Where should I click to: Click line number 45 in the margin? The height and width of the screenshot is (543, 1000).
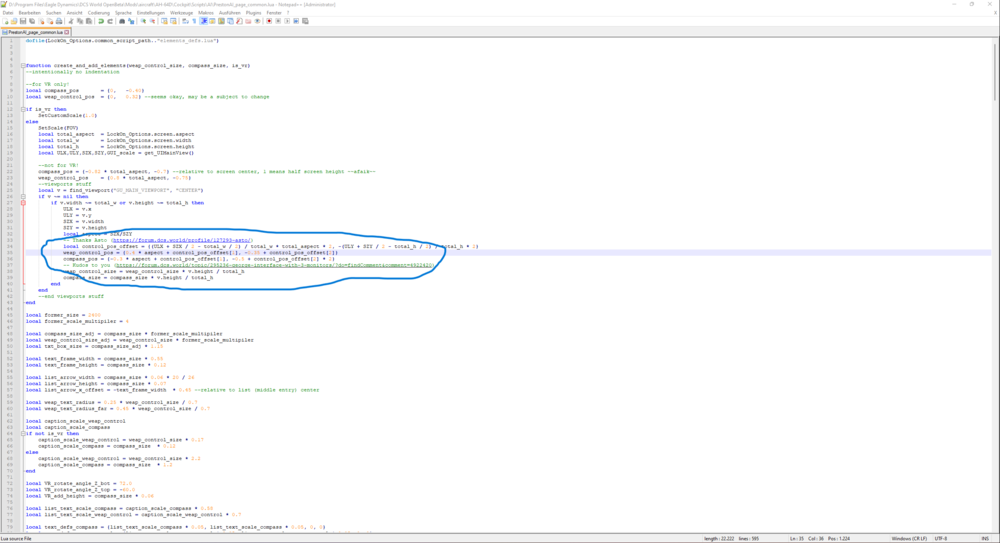click(10, 315)
